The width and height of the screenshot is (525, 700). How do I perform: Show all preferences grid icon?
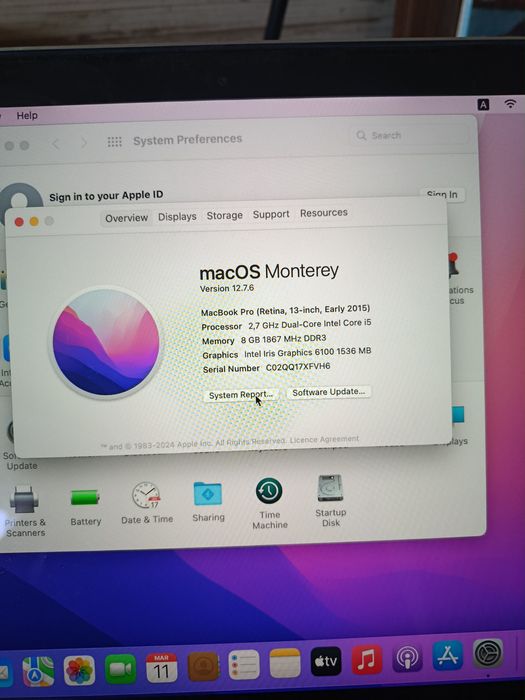(114, 142)
